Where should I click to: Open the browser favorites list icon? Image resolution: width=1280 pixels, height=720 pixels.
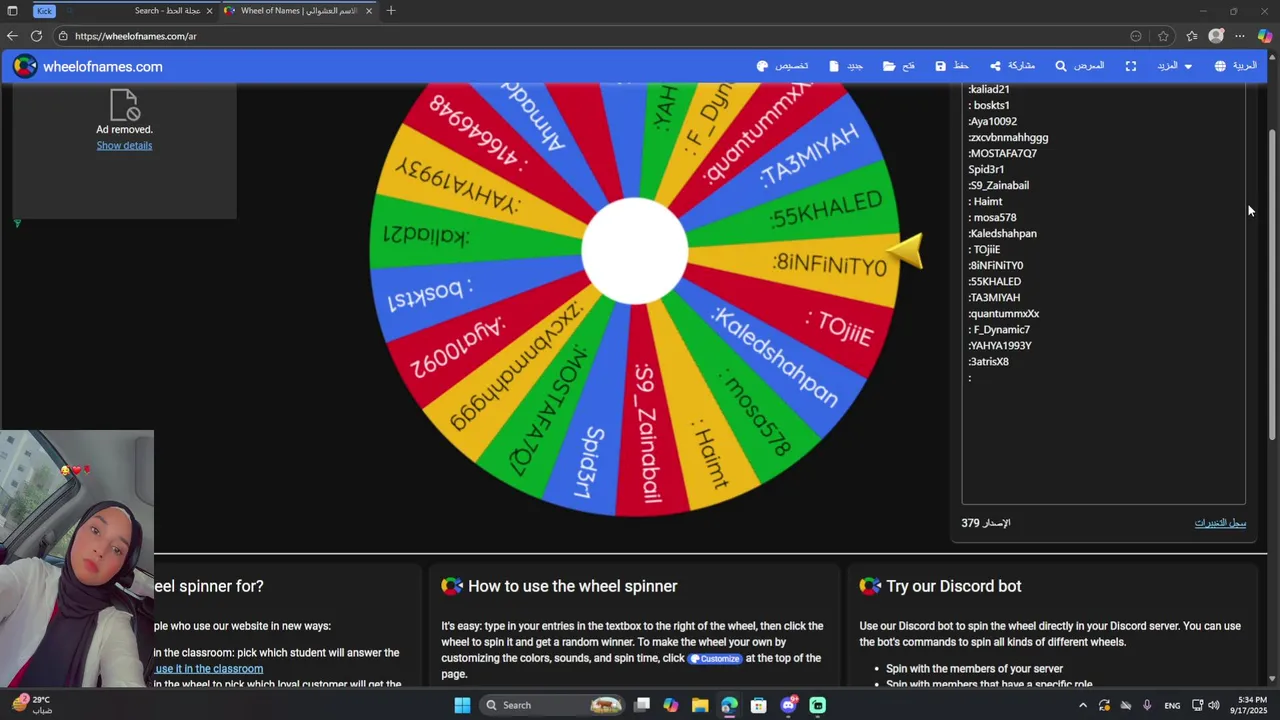pos(1192,36)
